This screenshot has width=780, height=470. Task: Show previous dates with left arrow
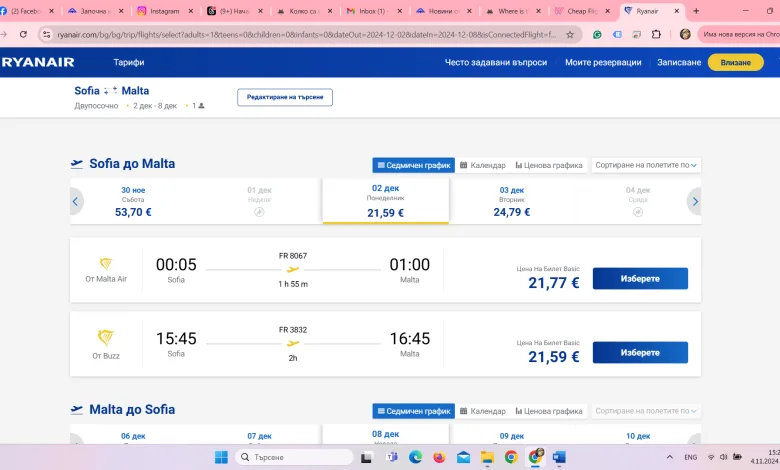[75, 202]
